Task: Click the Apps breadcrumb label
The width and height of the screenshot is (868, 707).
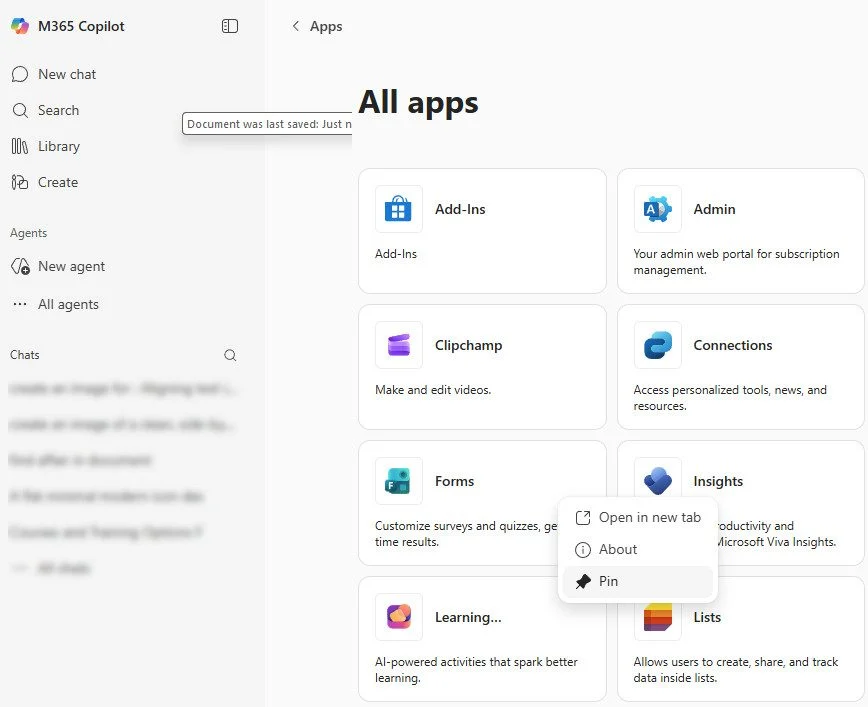Action: (326, 26)
